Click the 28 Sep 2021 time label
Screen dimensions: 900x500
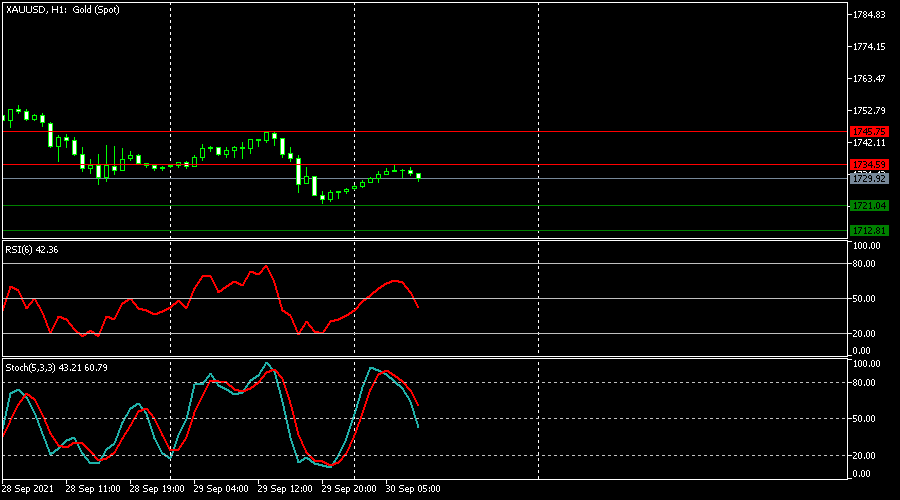pyautogui.click(x=28, y=489)
